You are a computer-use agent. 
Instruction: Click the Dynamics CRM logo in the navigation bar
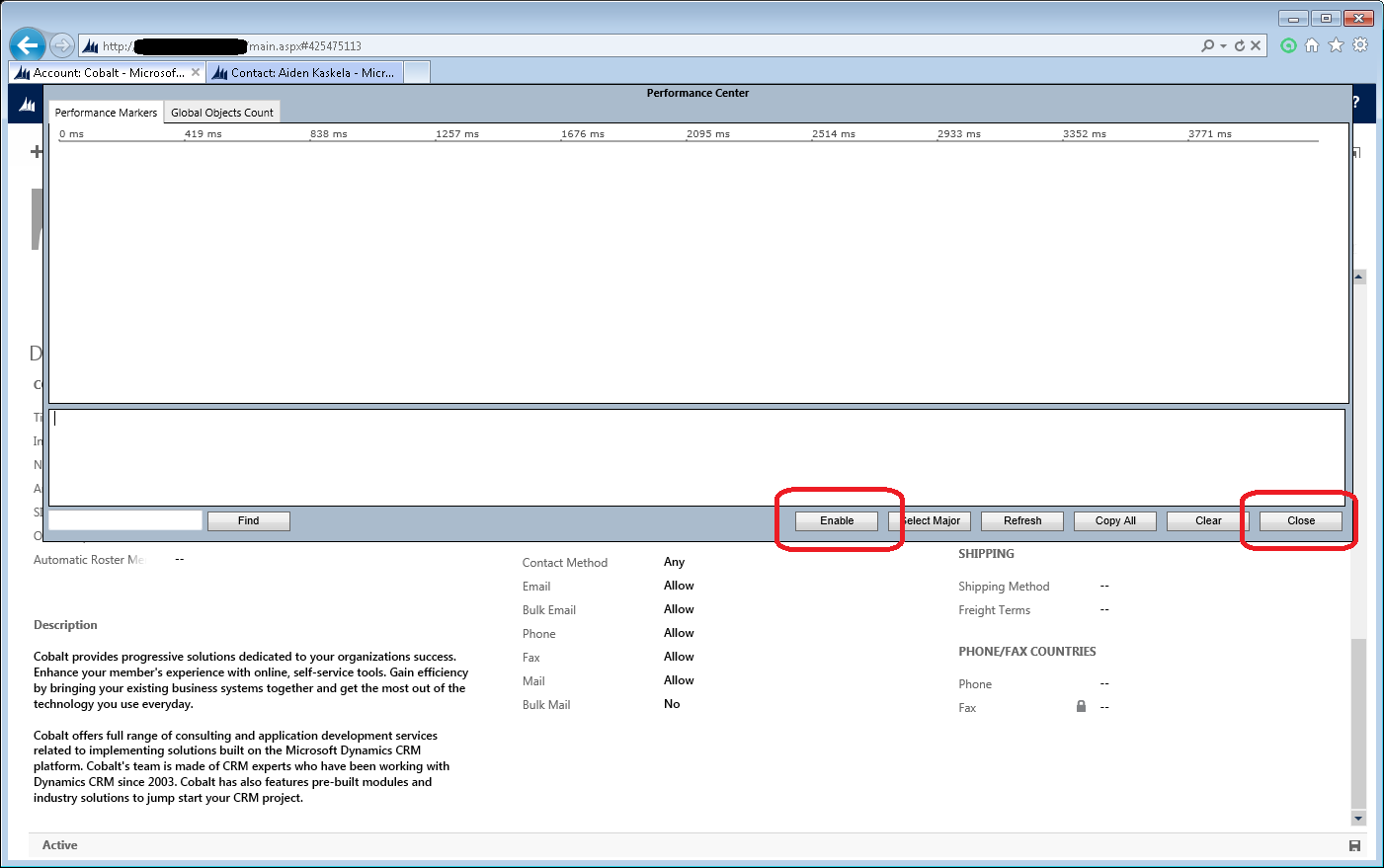28,104
